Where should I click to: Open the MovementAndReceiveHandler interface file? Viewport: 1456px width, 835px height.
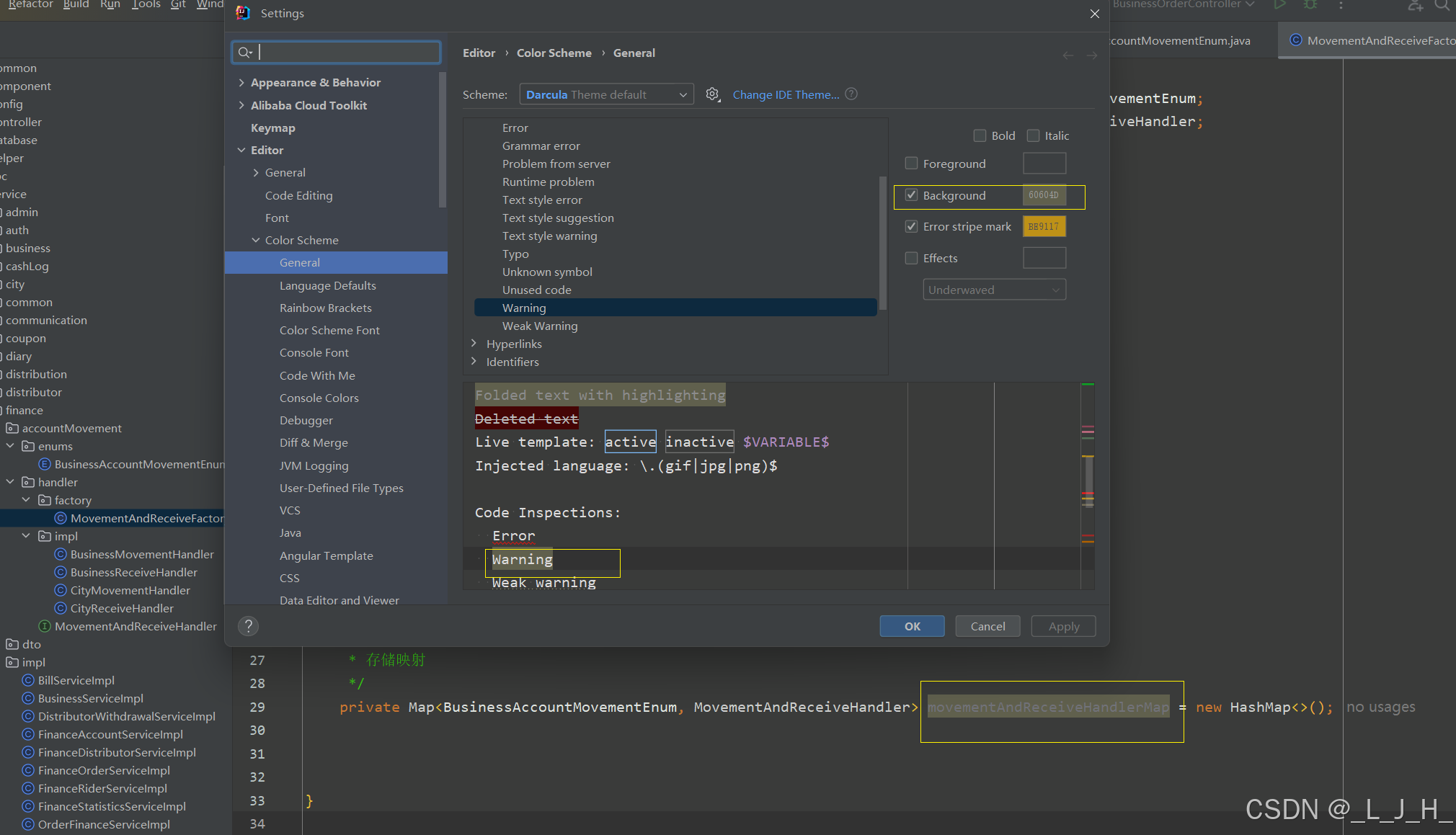pyautogui.click(x=135, y=626)
